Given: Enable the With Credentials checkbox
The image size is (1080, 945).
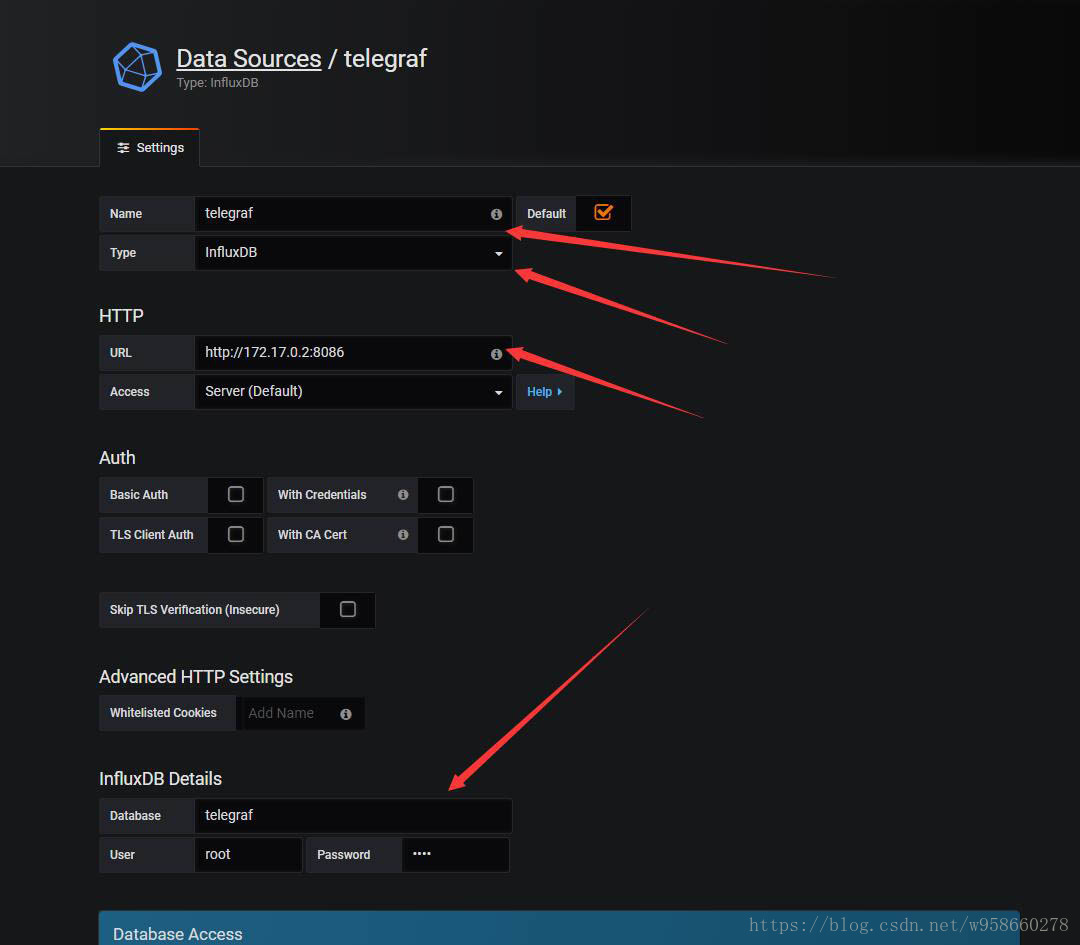Looking at the screenshot, I should (446, 495).
